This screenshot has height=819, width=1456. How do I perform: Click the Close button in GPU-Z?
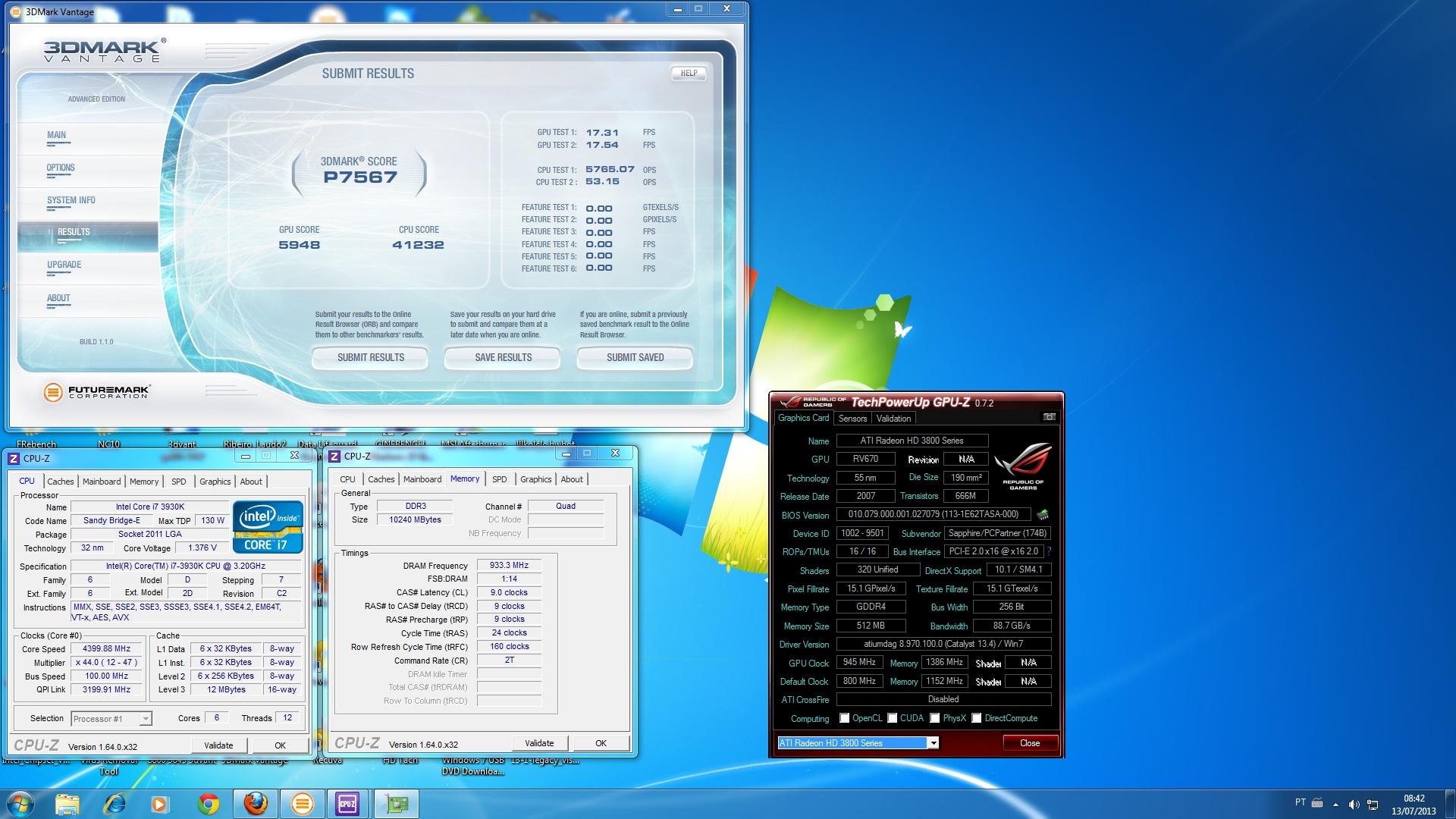(x=1030, y=743)
